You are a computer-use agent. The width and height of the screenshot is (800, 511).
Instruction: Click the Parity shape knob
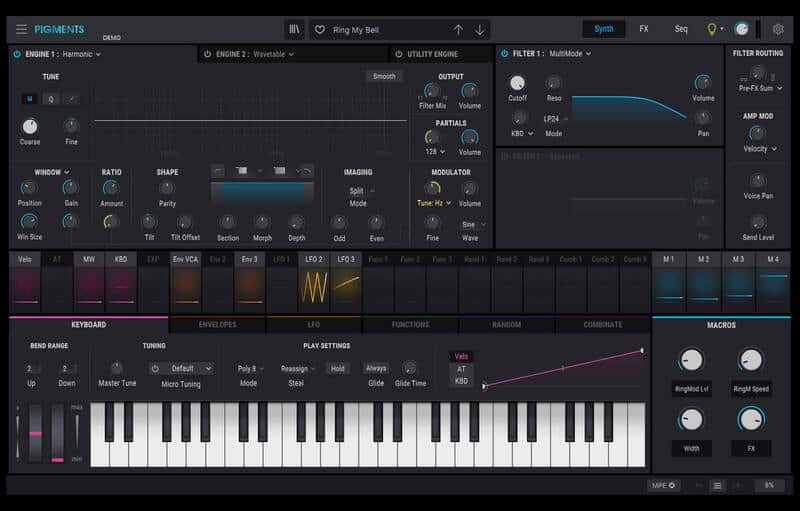coord(167,188)
